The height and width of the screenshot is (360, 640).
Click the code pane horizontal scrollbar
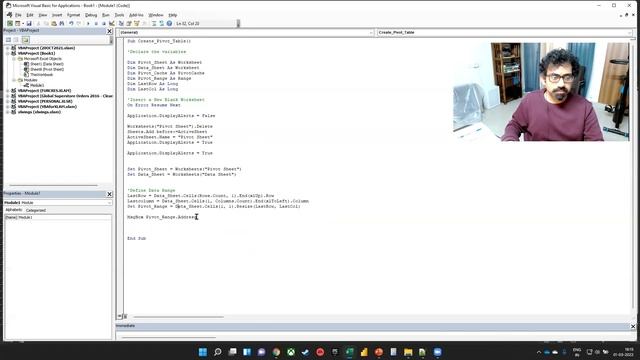[x=178, y=317]
